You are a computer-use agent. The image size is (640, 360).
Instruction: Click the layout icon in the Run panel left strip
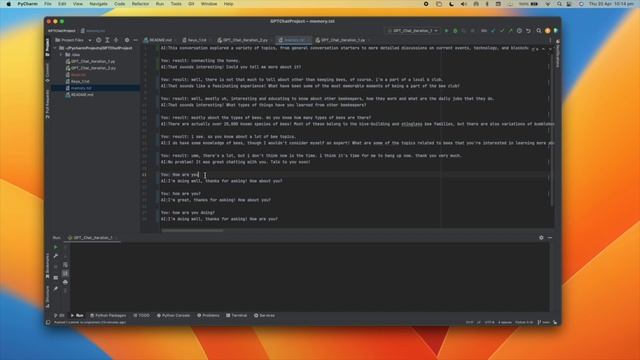(x=56, y=278)
